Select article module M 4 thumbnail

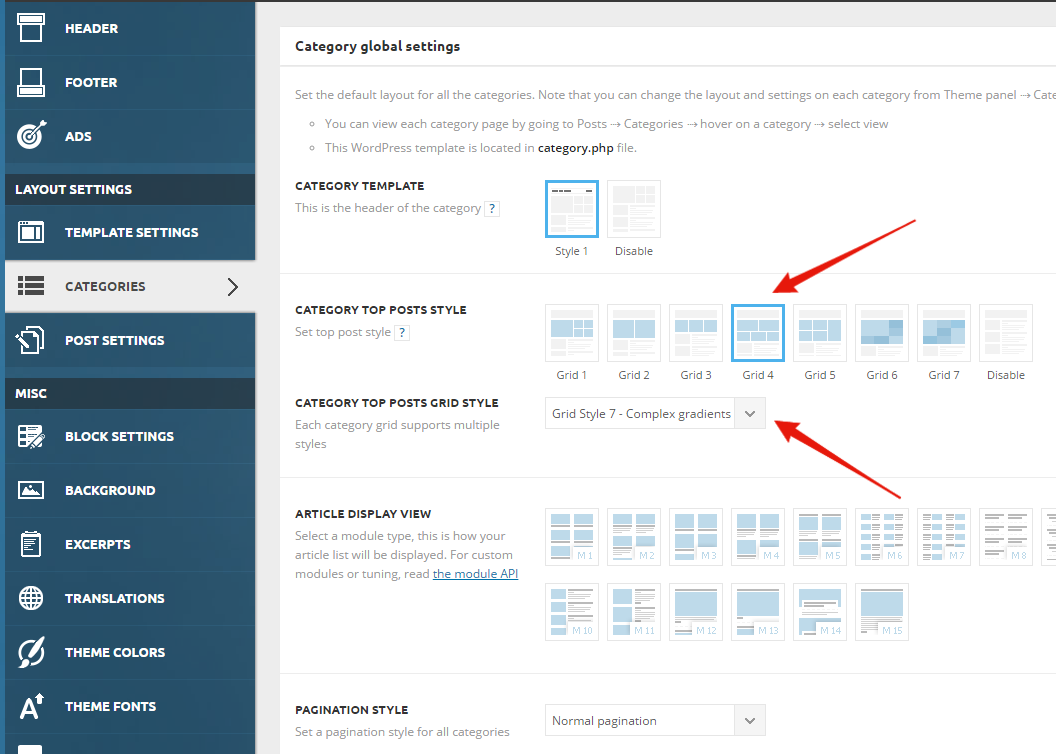tap(758, 537)
